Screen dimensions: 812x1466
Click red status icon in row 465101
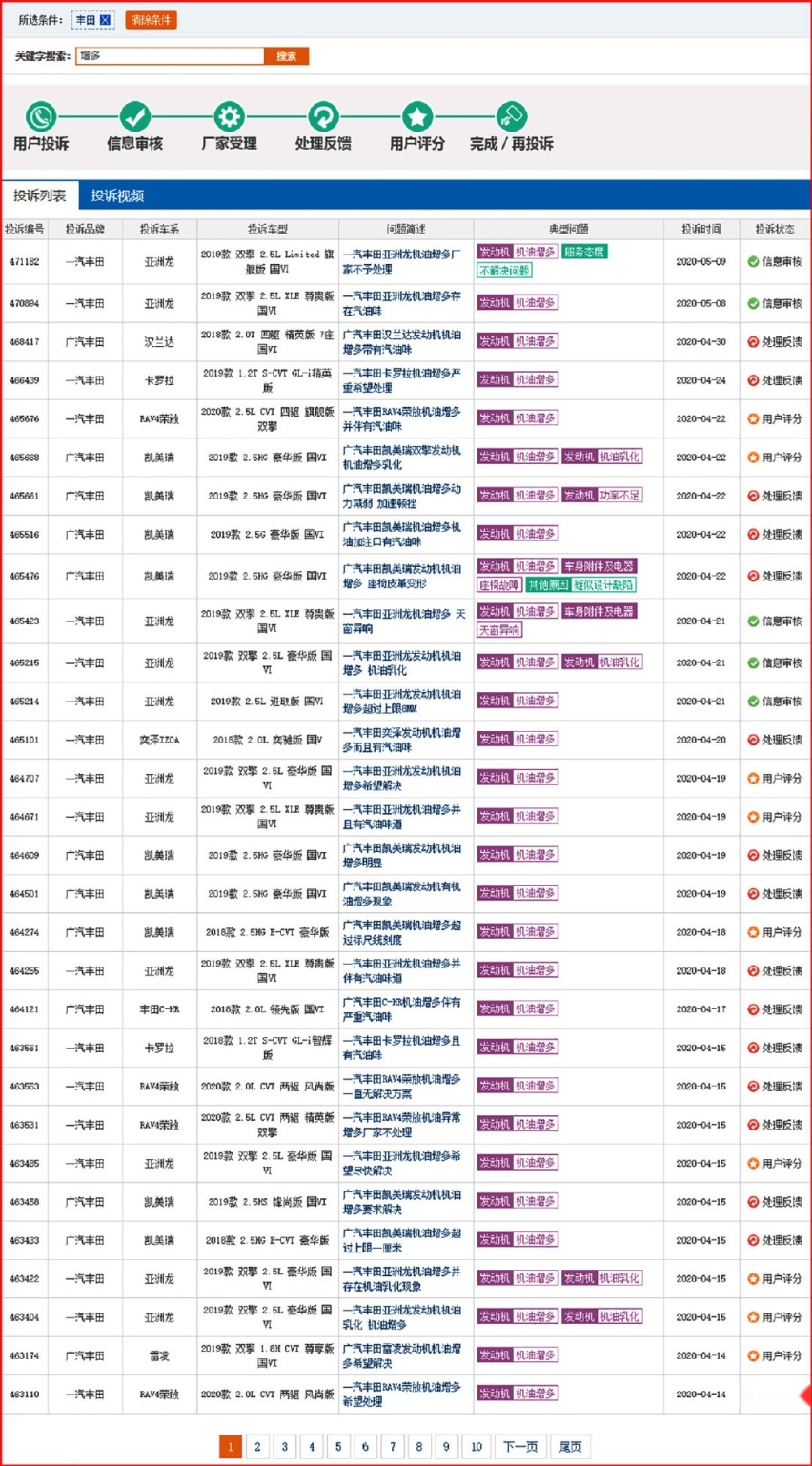[753, 740]
